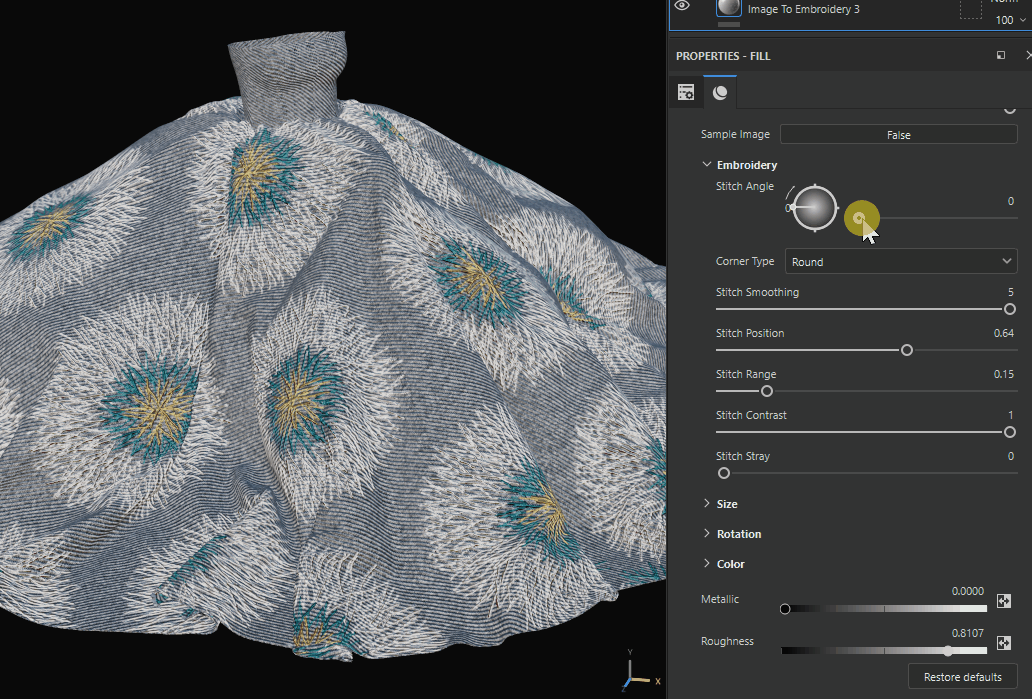Expand the Color section
1032x699 pixels.
(x=707, y=563)
